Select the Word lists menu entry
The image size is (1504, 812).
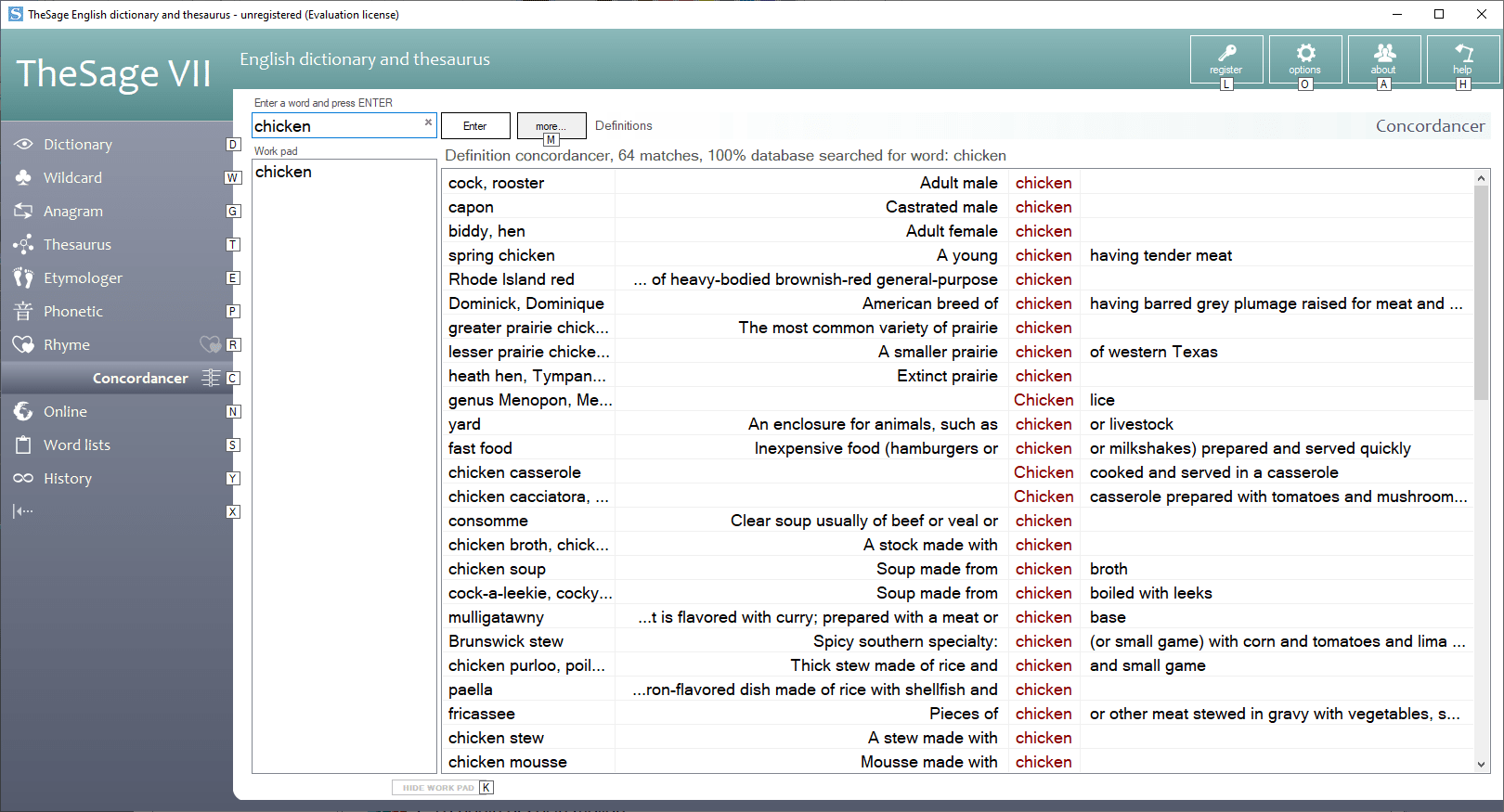pyautogui.click(x=77, y=445)
